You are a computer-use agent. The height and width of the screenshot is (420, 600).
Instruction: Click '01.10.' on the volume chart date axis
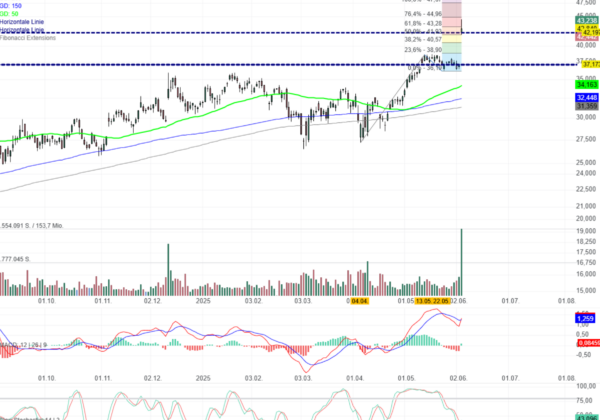[x=47, y=301]
